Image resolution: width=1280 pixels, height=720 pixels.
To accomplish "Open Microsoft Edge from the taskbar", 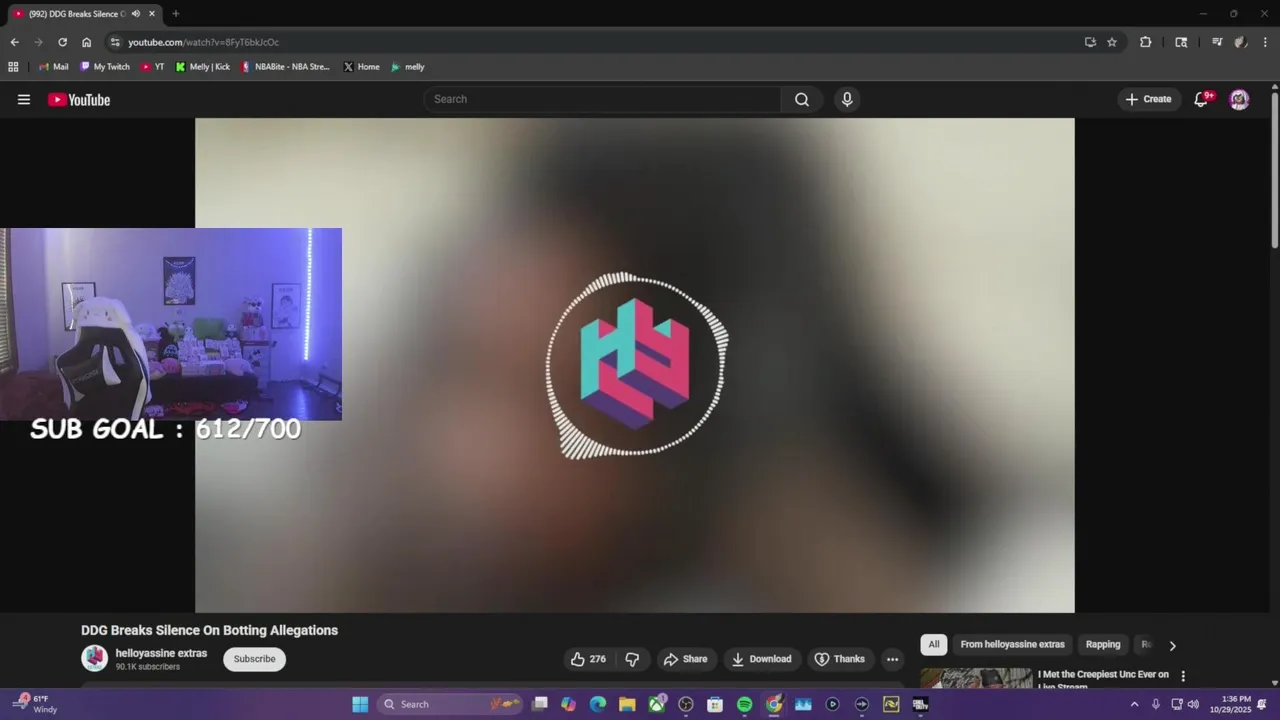I will (598, 704).
